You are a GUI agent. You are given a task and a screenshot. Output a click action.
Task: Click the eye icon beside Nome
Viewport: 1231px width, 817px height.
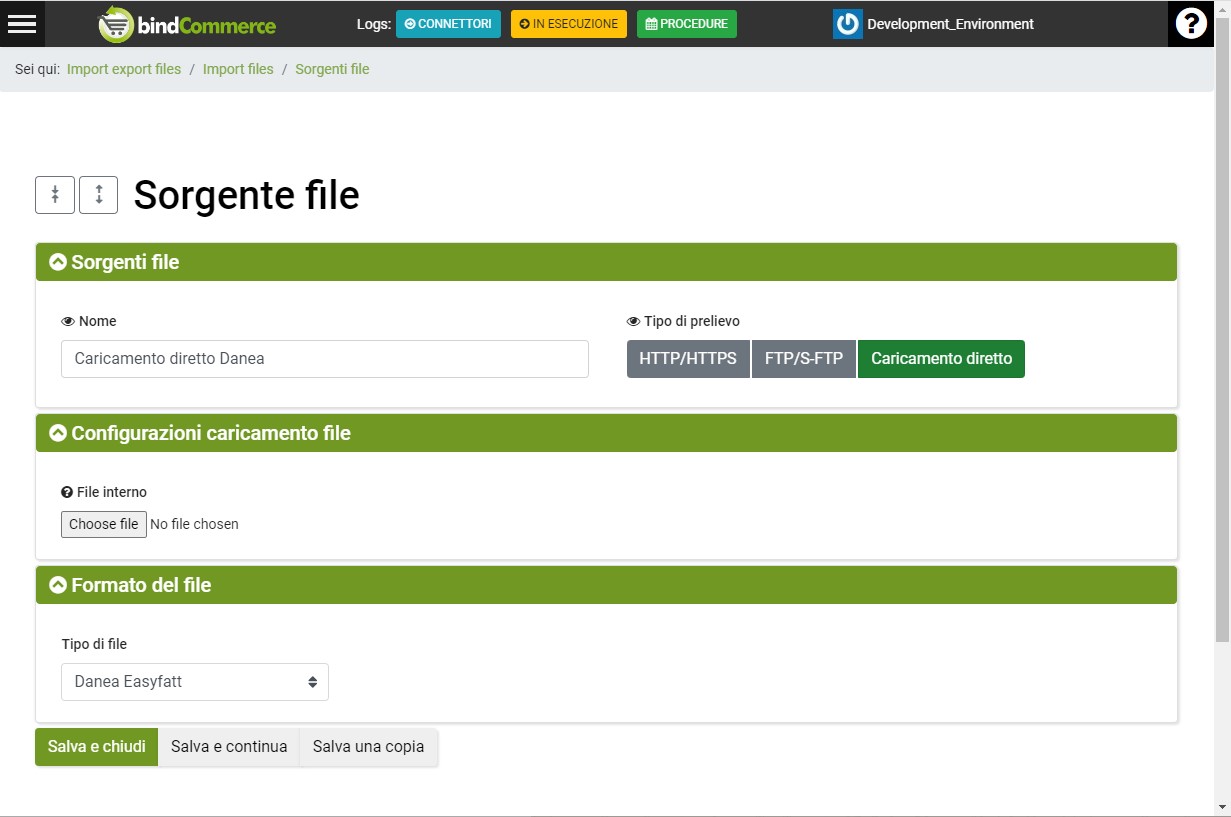(x=68, y=322)
